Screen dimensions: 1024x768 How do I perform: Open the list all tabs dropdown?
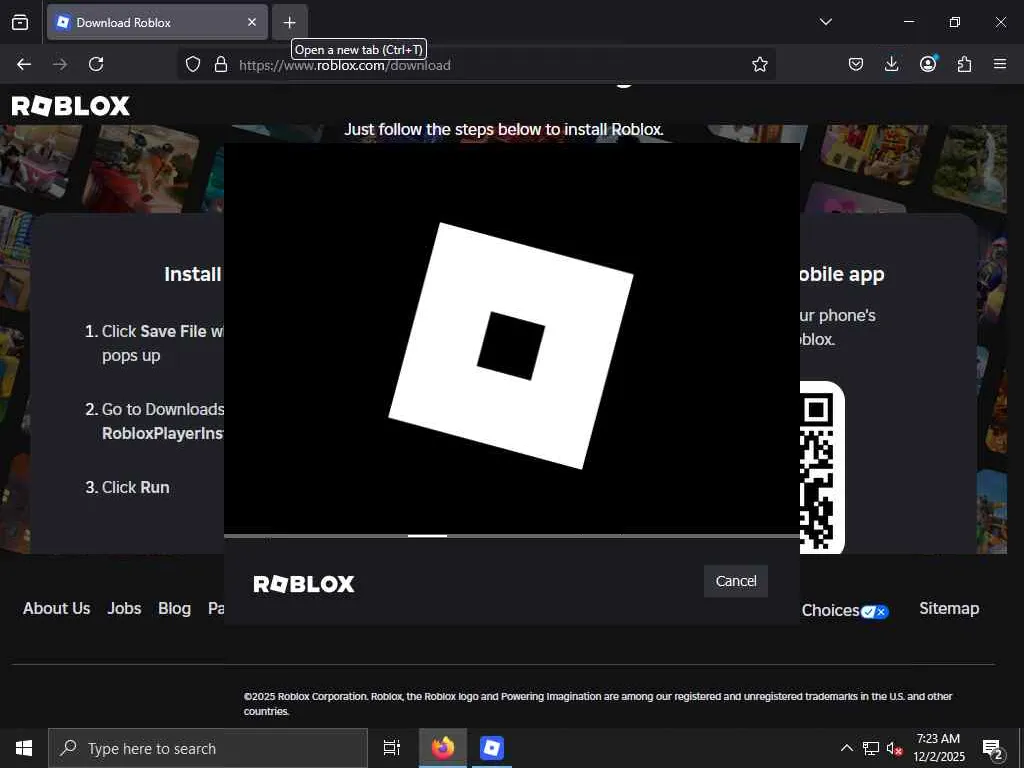pyautogui.click(x=825, y=22)
